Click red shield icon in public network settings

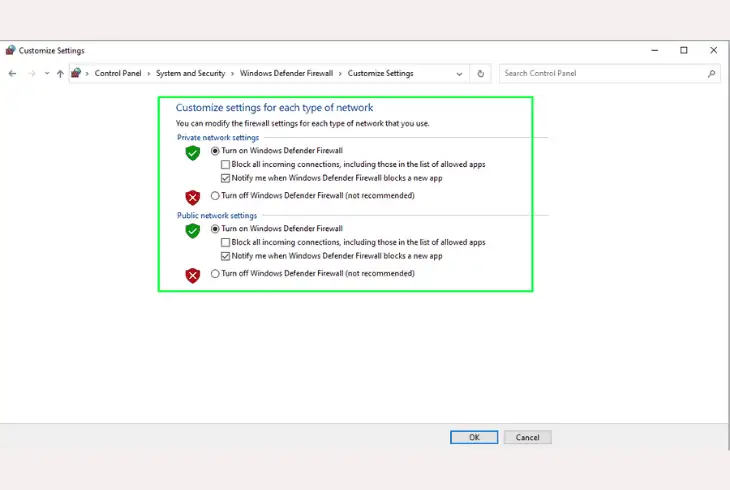tap(193, 275)
